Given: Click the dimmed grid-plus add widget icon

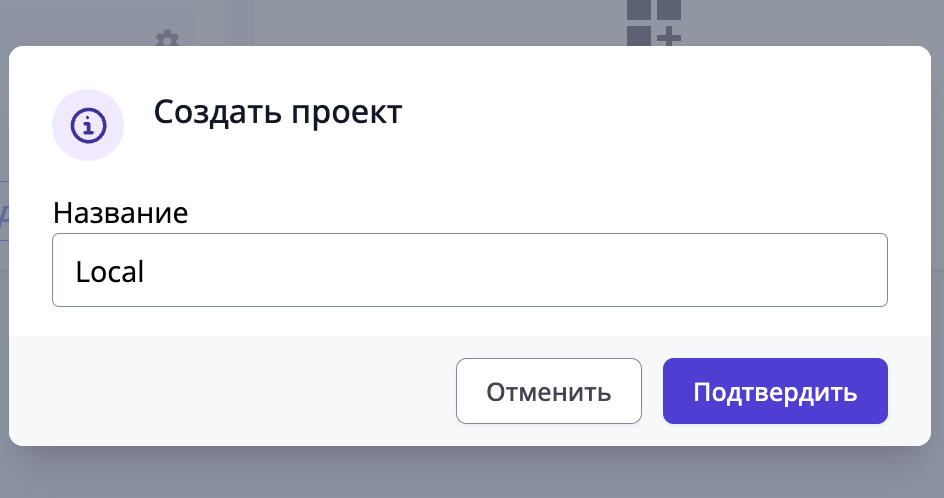Looking at the screenshot, I should point(654,23).
